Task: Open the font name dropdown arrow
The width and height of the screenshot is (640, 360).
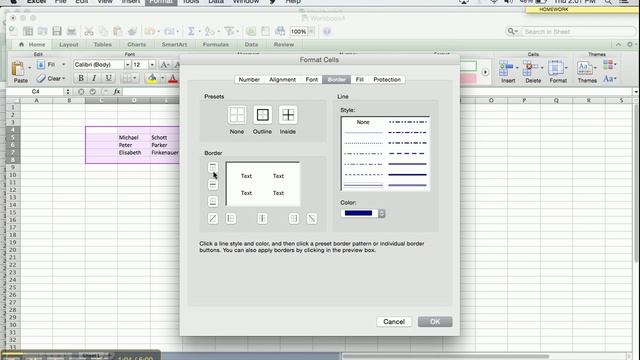Action: tap(127, 64)
